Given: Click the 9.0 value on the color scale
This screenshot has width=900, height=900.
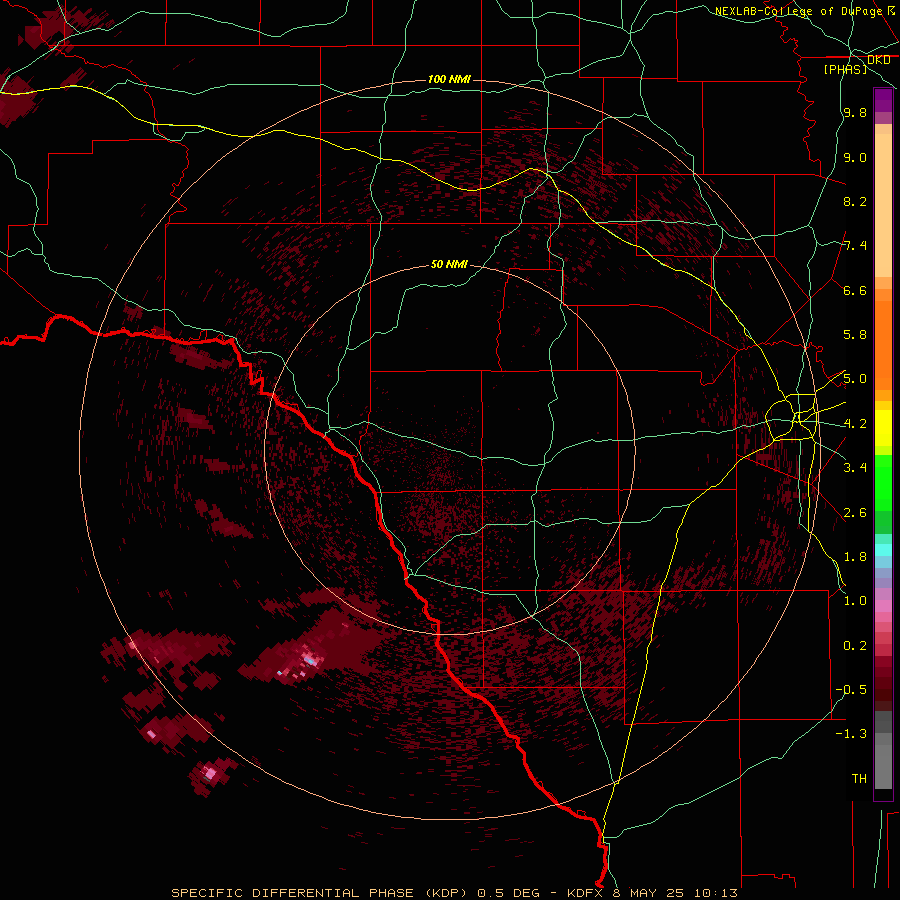Looking at the screenshot, I should coord(855,157).
